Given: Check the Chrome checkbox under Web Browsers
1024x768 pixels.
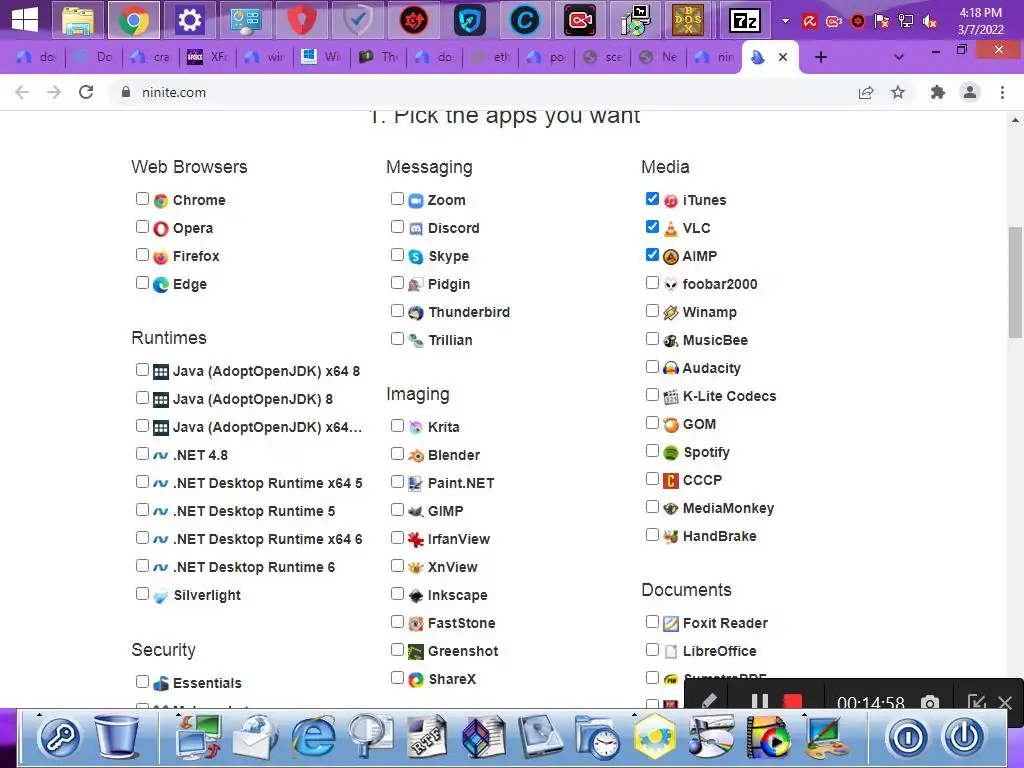Looking at the screenshot, I should tap(142, 199).
